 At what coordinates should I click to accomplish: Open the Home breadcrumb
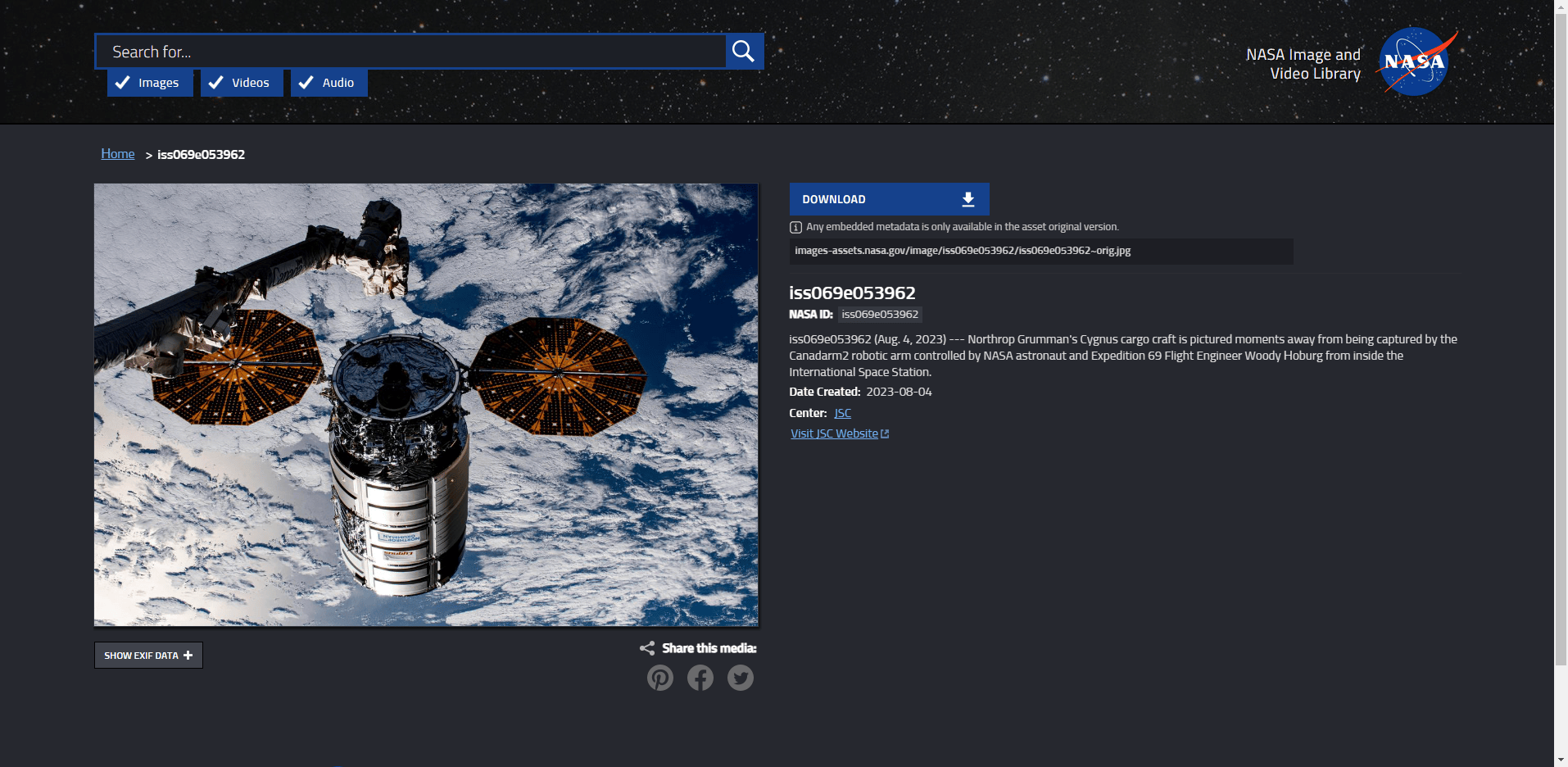[117, 153]
